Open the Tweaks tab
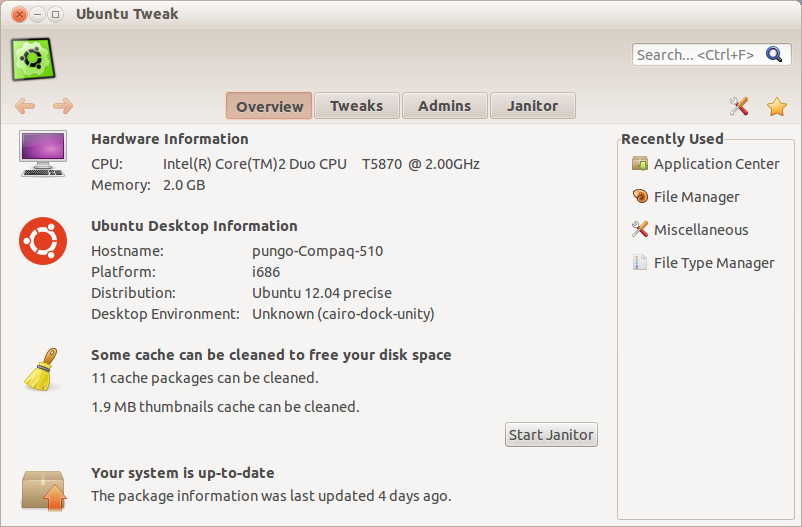 356,106
